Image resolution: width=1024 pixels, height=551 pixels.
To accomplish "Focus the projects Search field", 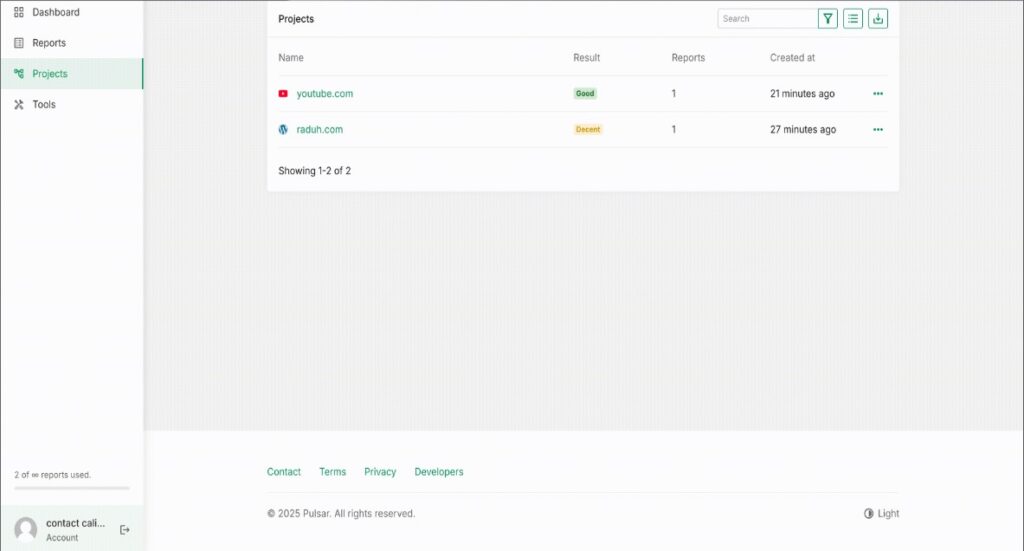I will (x=767, y=19).
